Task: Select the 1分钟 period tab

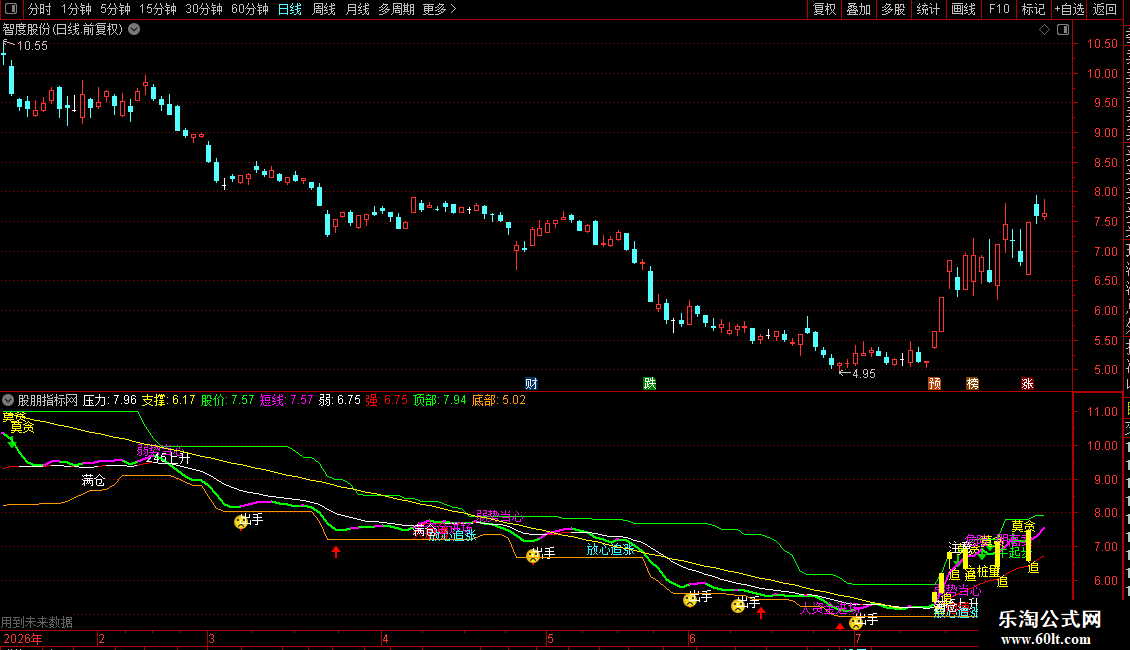Action: coord(76,9)
